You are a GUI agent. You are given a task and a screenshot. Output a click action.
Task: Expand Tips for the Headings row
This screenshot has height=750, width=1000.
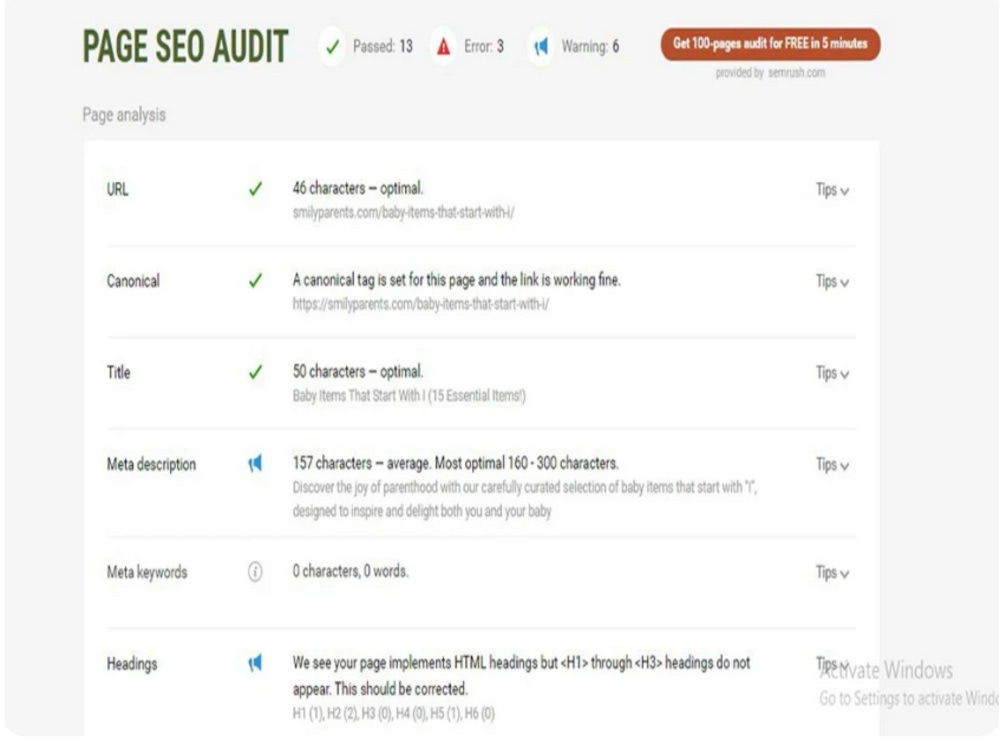click(832, 663)
